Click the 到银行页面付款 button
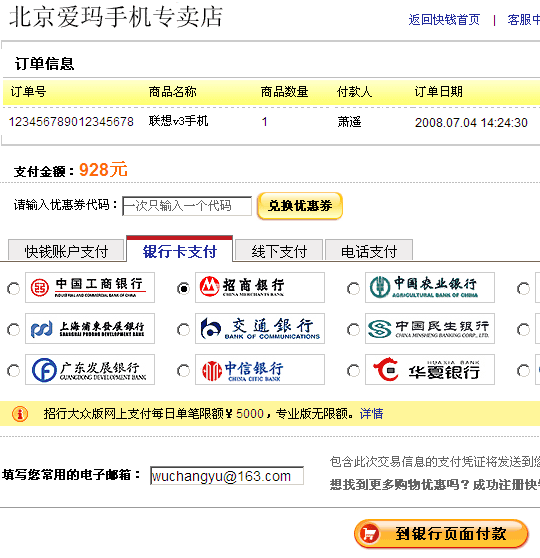540x558 pixels. (441, 533)
